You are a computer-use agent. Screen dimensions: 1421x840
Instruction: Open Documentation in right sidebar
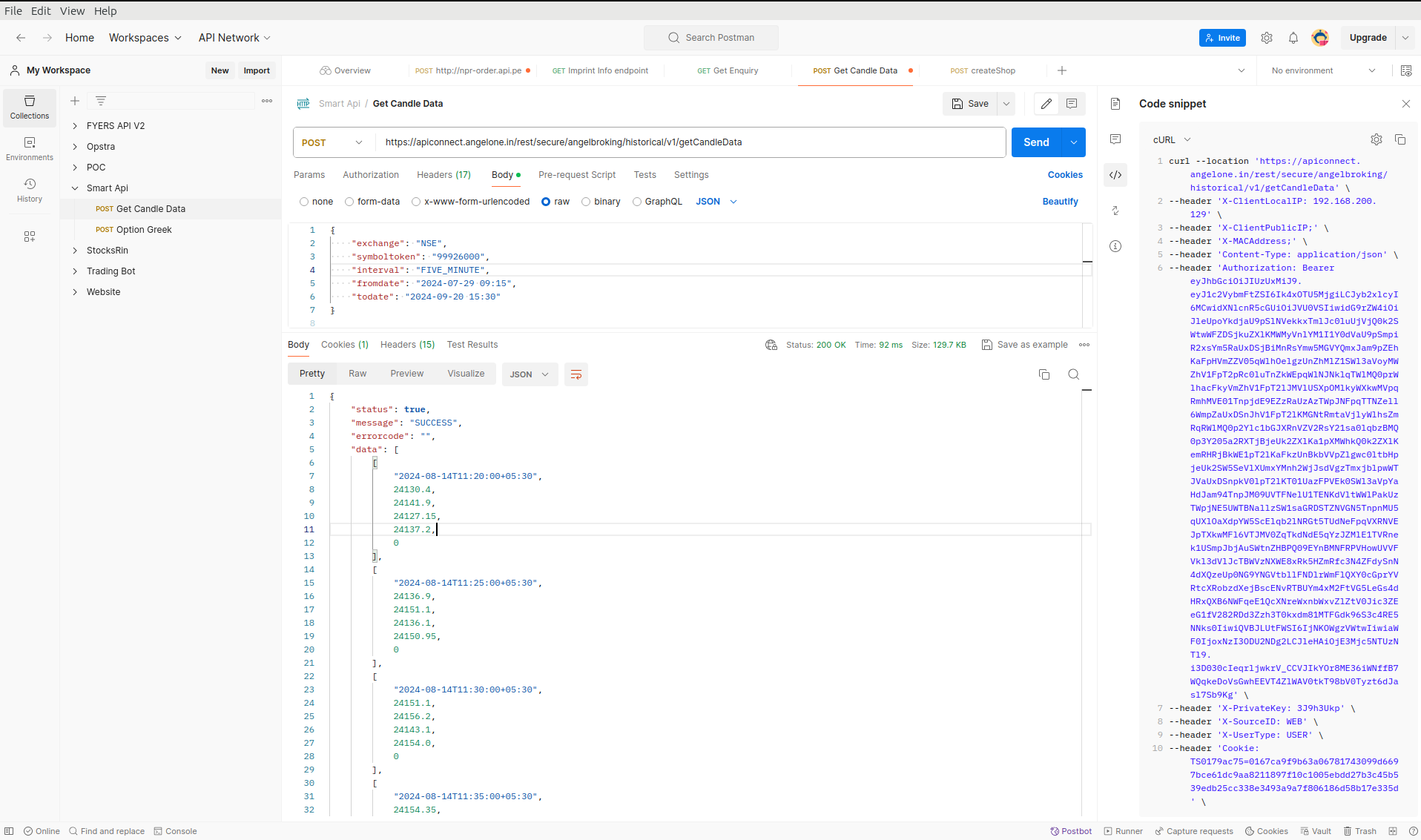click(1115, 104)
